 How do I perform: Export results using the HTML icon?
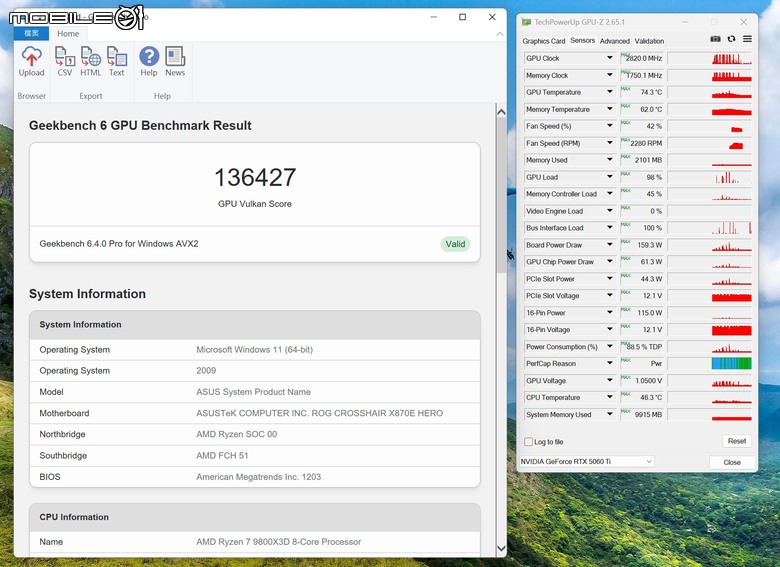coord(91,56)
